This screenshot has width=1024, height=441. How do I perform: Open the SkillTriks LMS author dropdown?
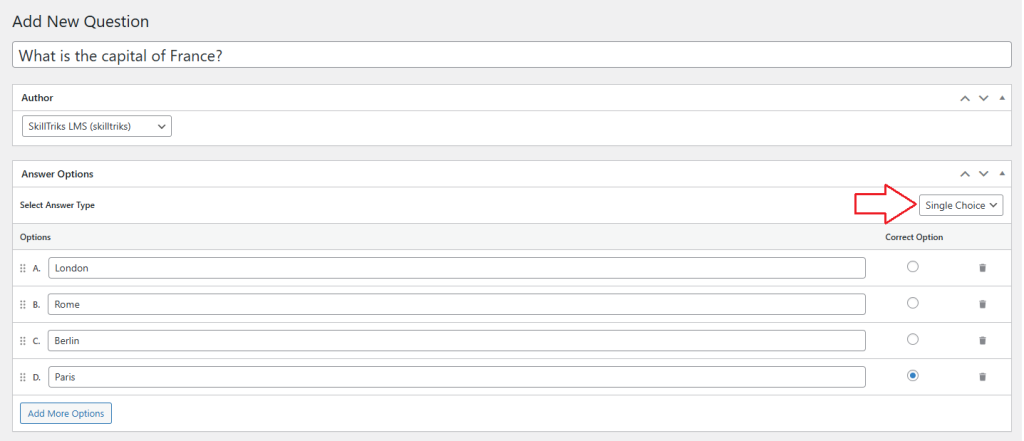click(x=96, y=126)
